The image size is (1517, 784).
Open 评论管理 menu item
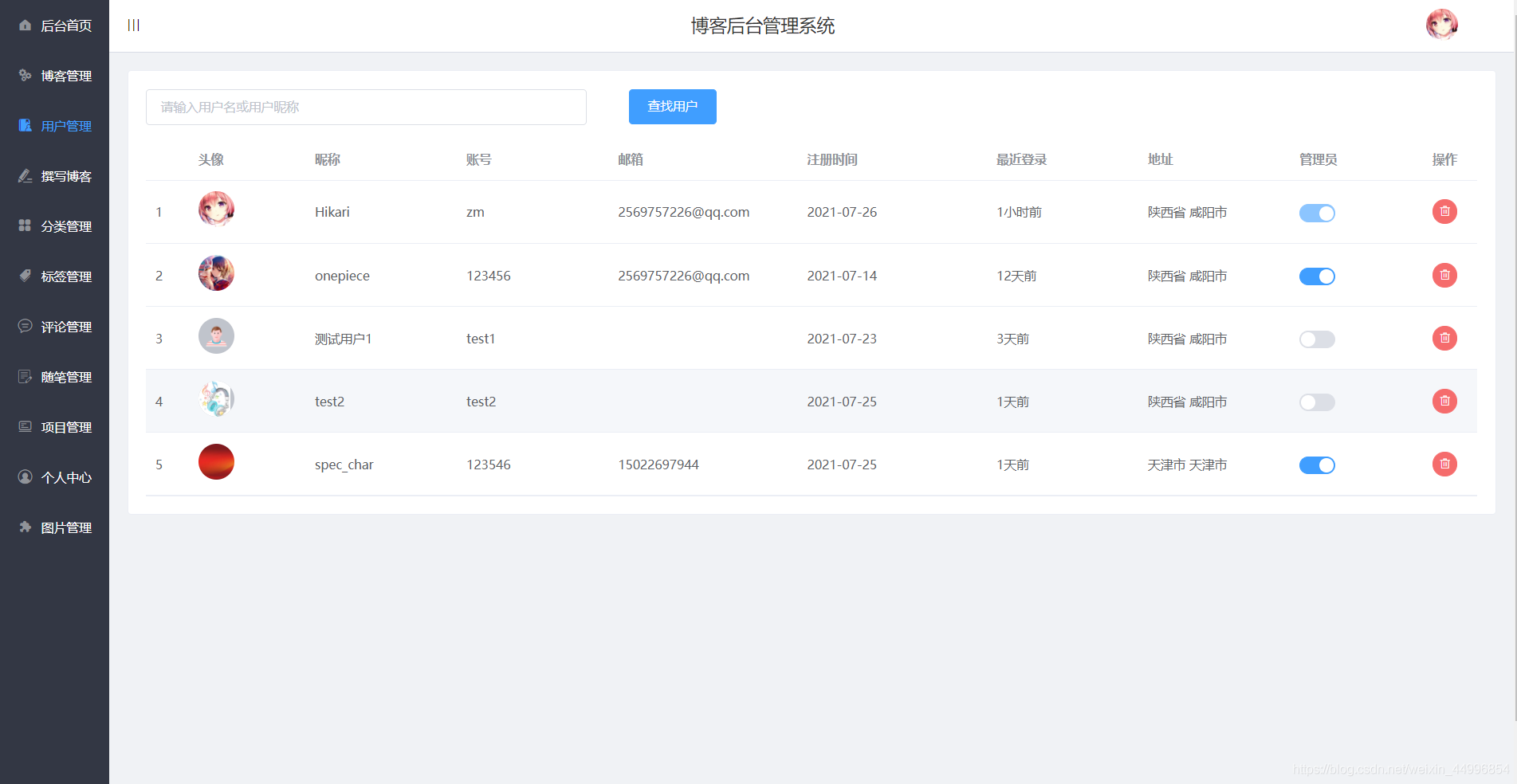[54, 327]
